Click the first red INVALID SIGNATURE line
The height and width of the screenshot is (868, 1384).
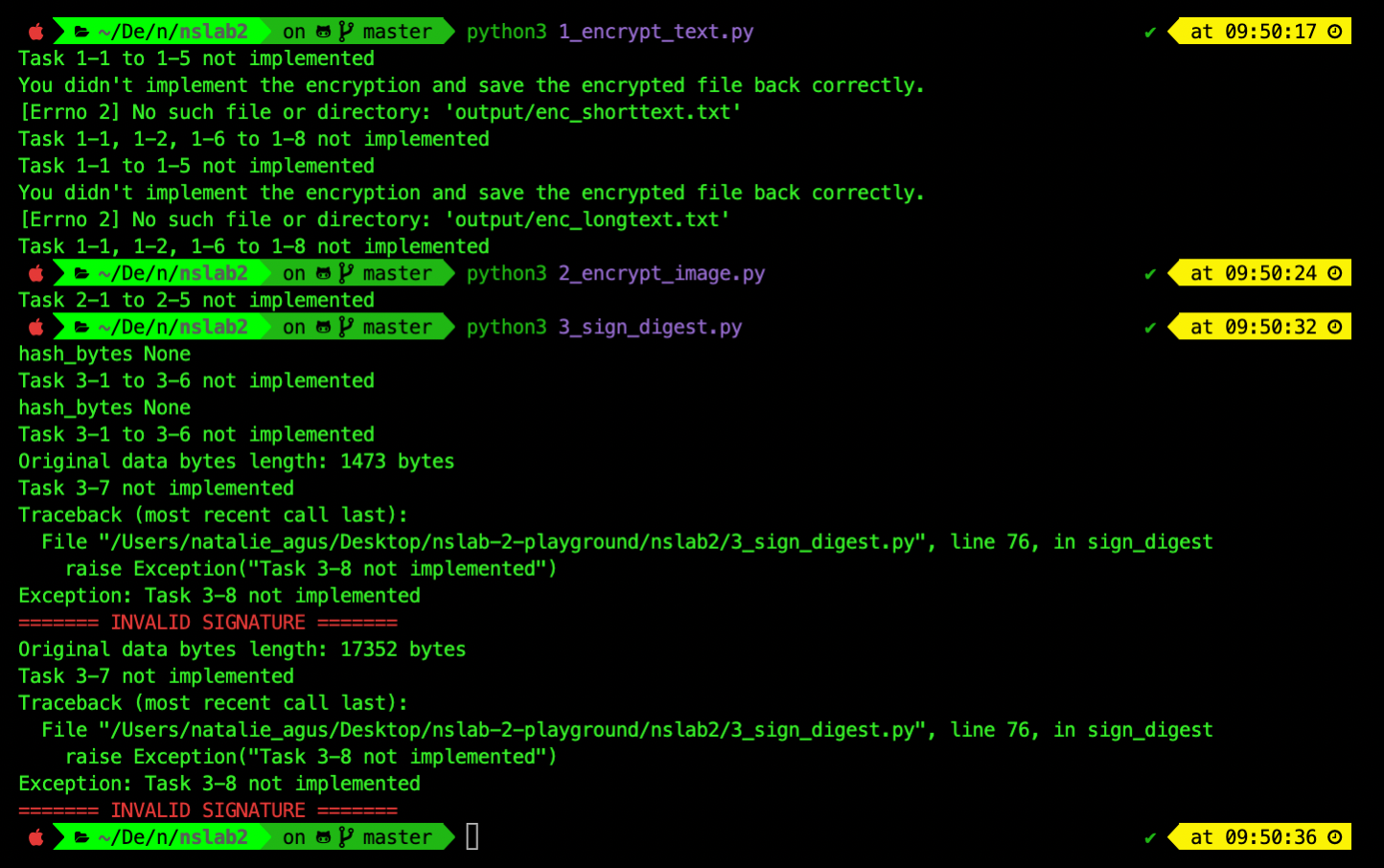click(x=208, y=623)
